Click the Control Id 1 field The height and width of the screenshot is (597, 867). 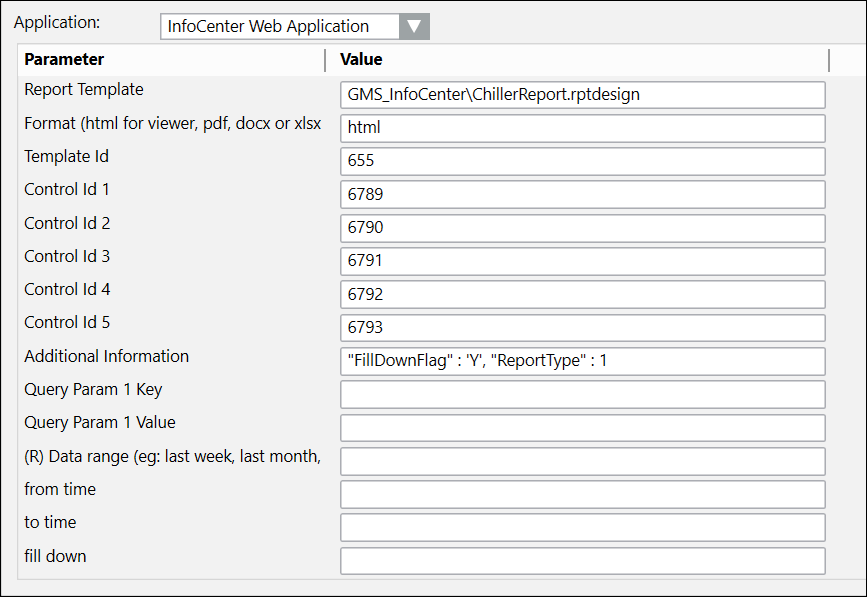582,194
